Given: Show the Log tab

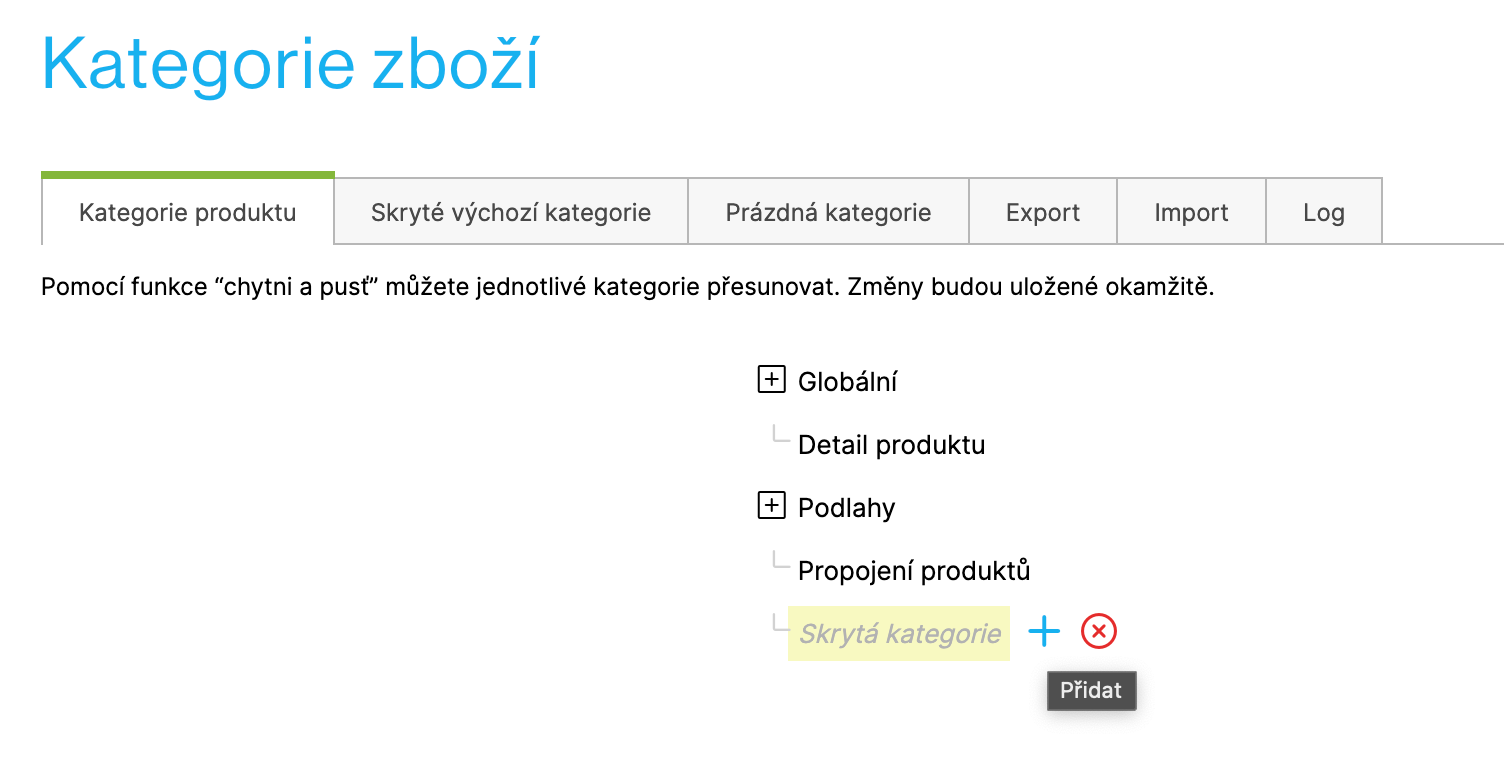Looking at the screenshot, I should pos(1324,212).
